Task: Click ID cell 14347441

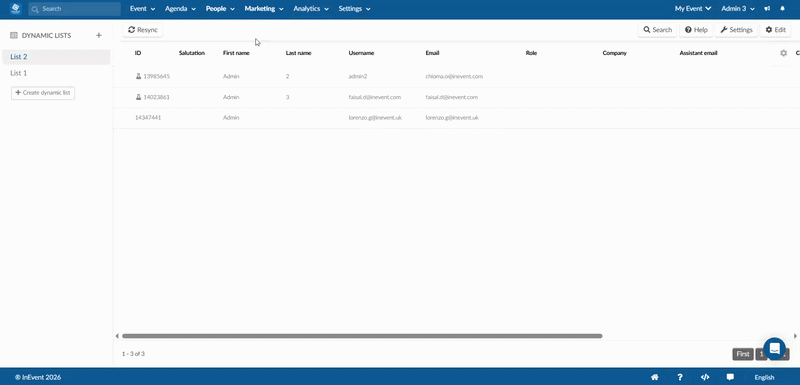Action: 148,117
